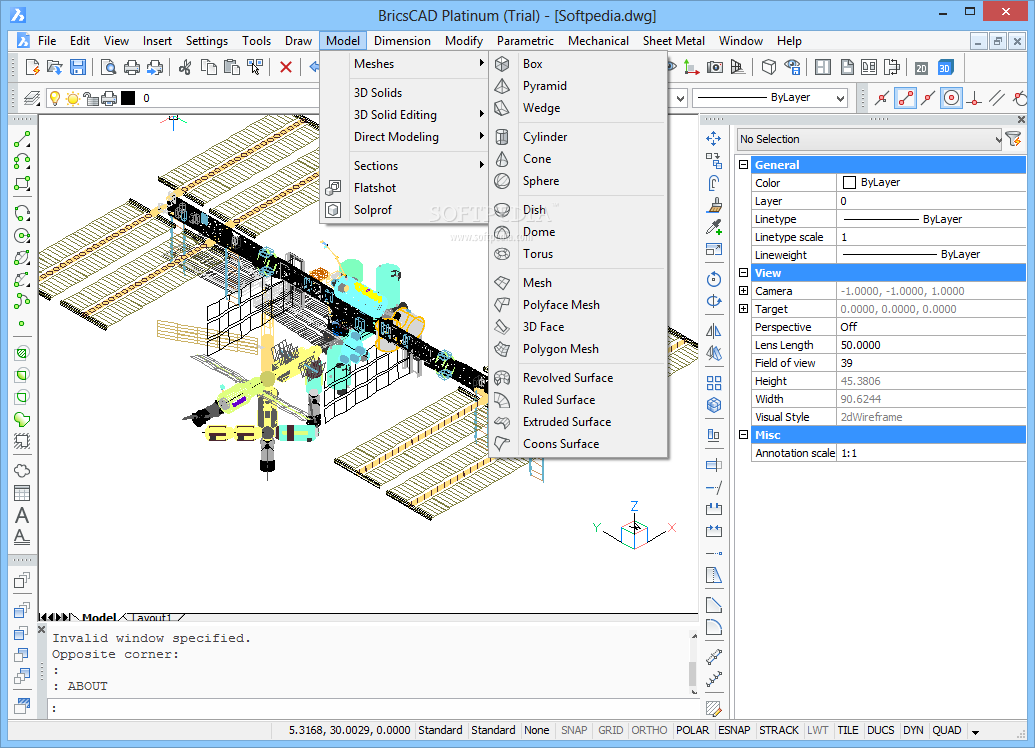This screenshot has height=748, width=1035.
Task: Click the Cut scissors icon
Action: point(185,67)
